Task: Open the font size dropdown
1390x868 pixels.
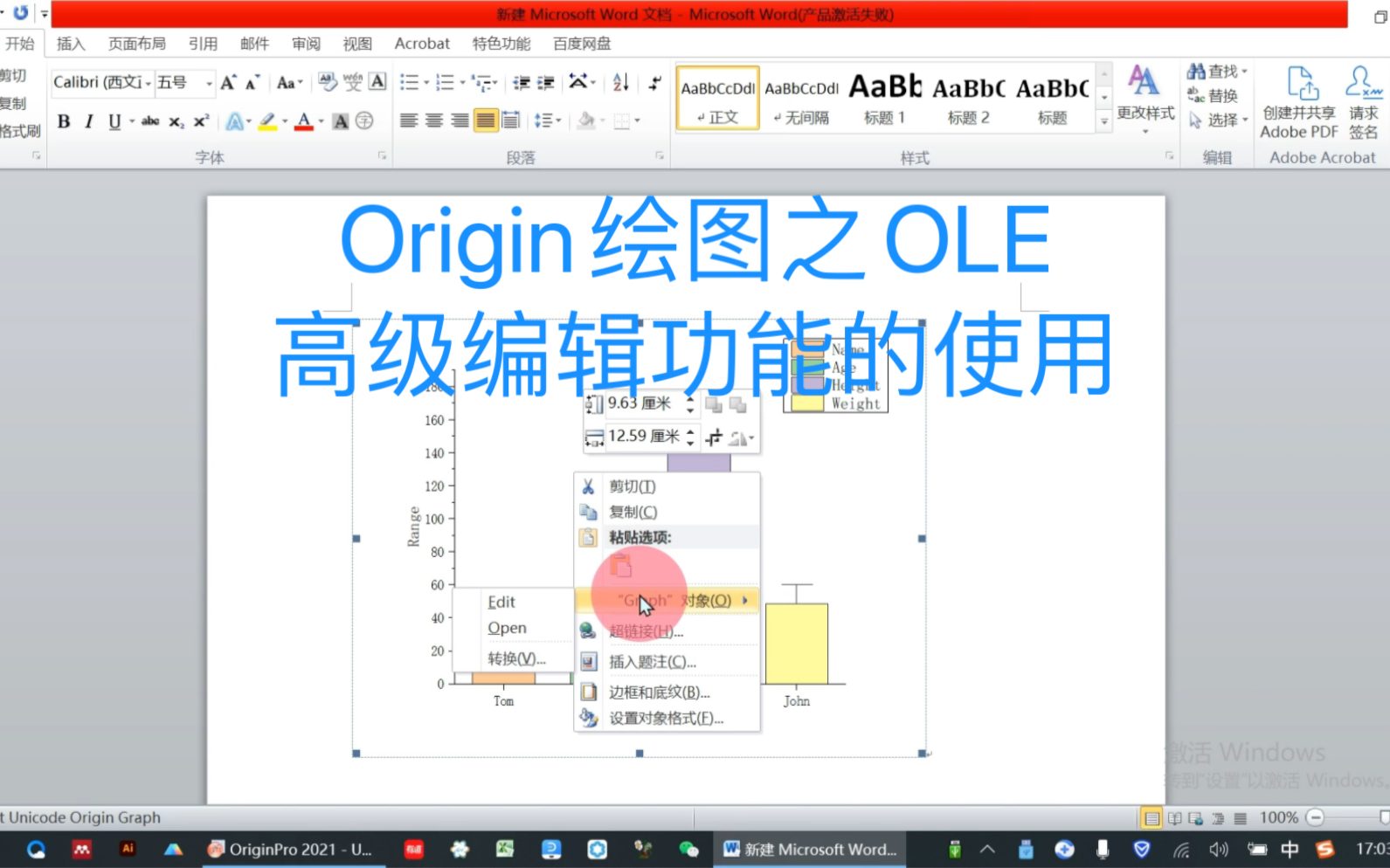Action: (x=209, y=83)
